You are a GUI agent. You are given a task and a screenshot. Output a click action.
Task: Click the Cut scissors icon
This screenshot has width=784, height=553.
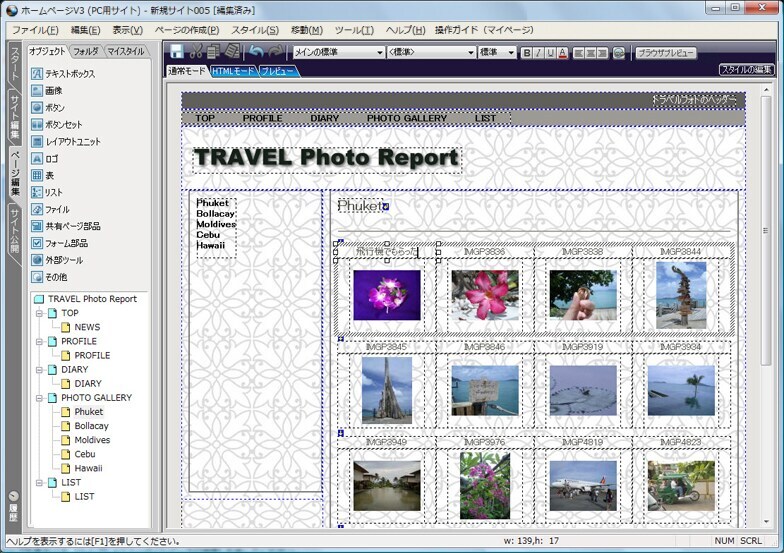pos(196,52)
